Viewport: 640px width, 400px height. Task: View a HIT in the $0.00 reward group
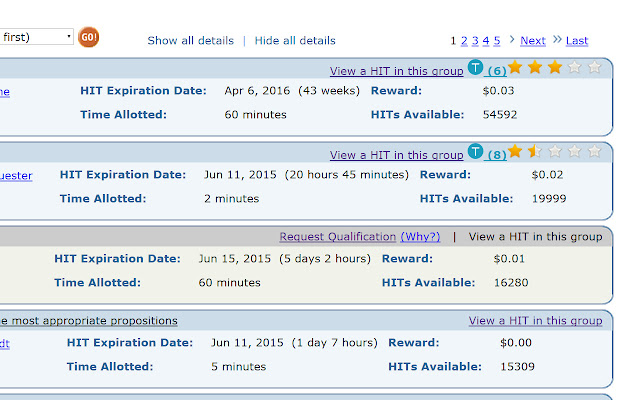[x=535, y=321]
